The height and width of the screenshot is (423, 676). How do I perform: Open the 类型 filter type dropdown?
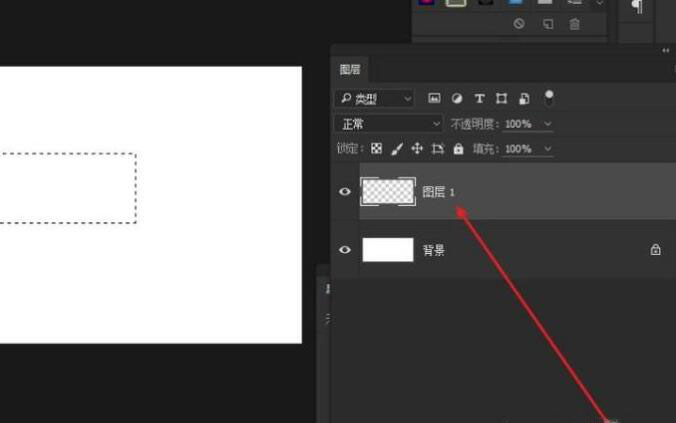pyautogui.click(x=375, y=98)
